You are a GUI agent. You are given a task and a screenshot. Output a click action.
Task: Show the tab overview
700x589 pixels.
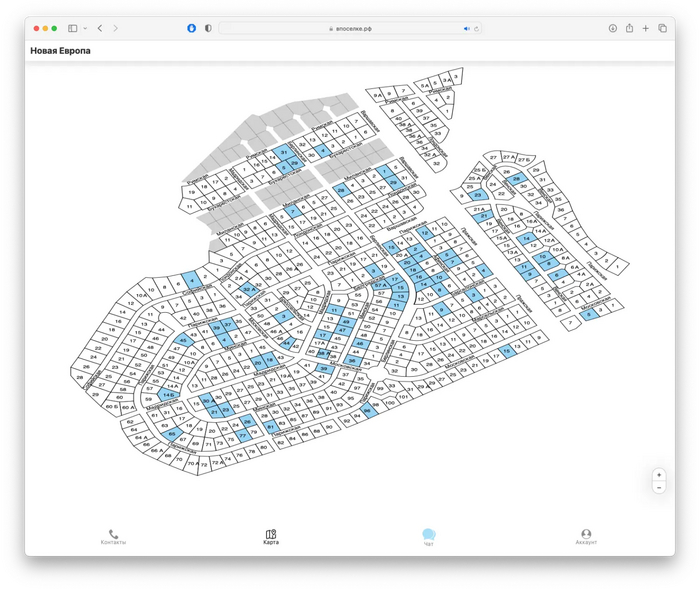pos(662,28)
